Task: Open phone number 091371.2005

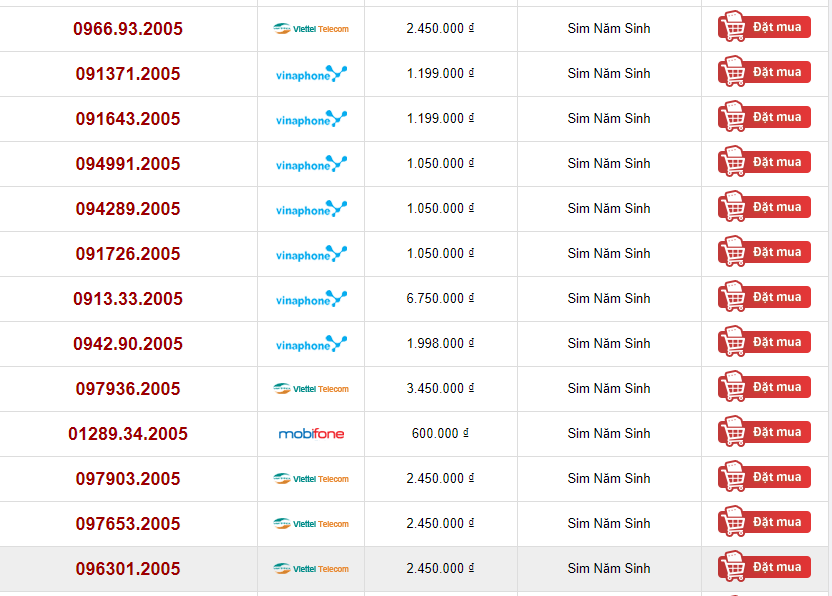Action: (x=128, y=74)
